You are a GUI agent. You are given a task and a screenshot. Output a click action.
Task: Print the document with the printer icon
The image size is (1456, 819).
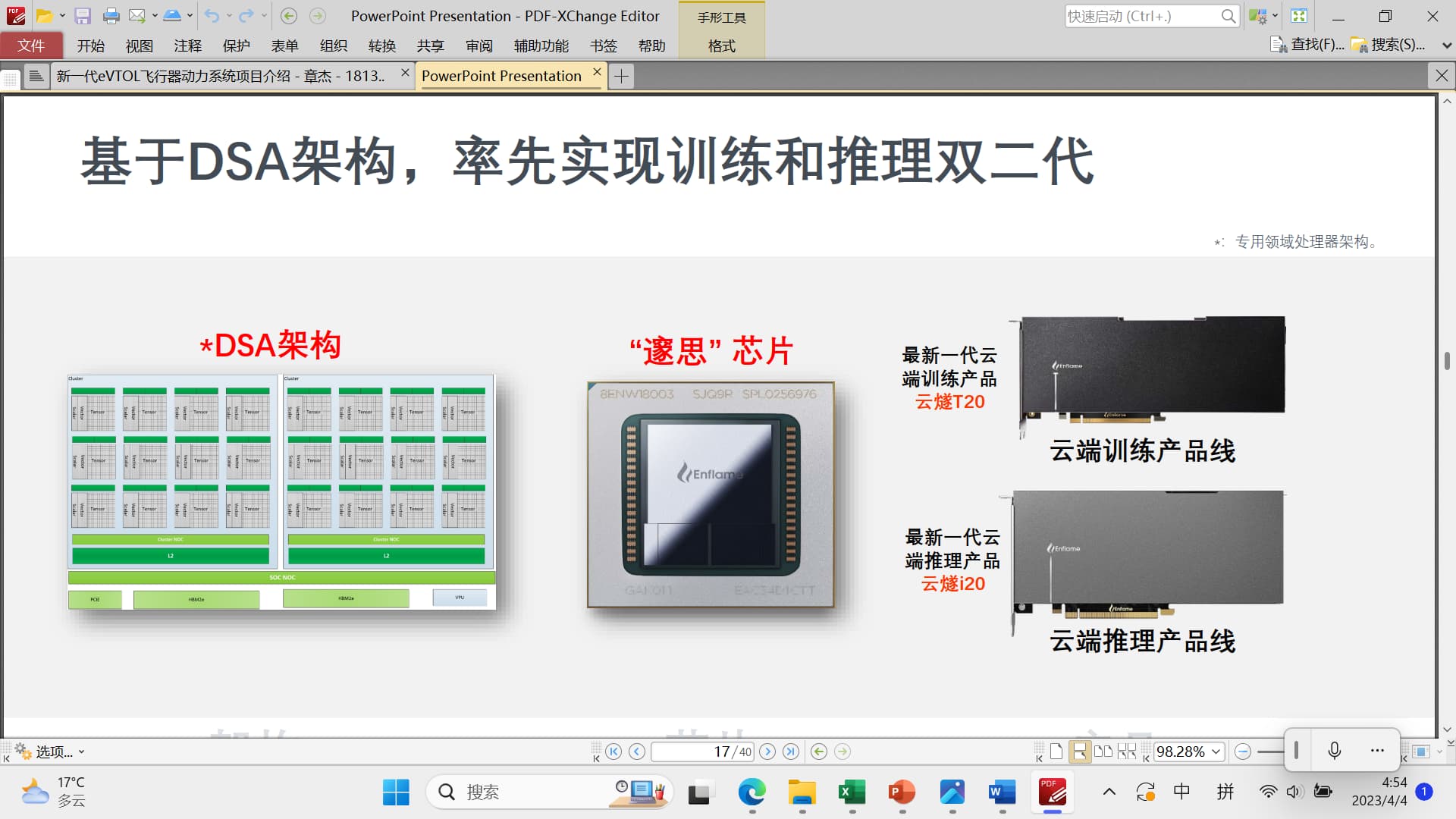[x=111, y=16]
